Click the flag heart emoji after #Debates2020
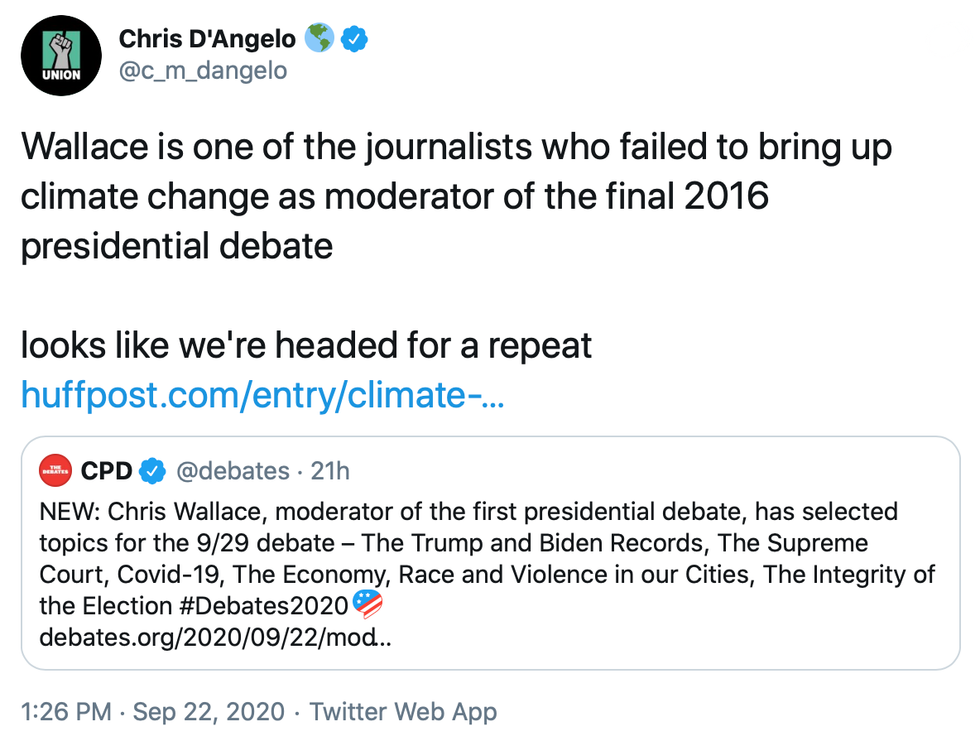980x742 pixels. pyautogui.click(x=368, y=605)
